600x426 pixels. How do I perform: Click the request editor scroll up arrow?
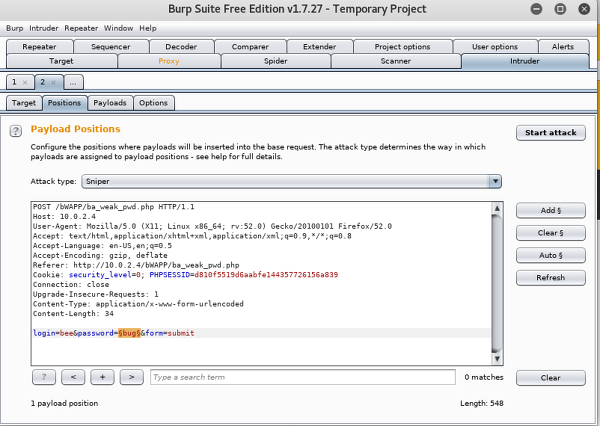[497, 208]
